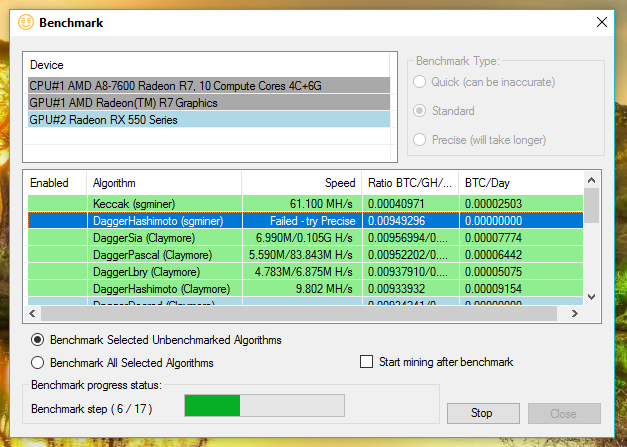Click the 5.590M/83.843M H/s speed cell
Image resolution: width=627 pixels, height=447 pixels.
[302, 255]
